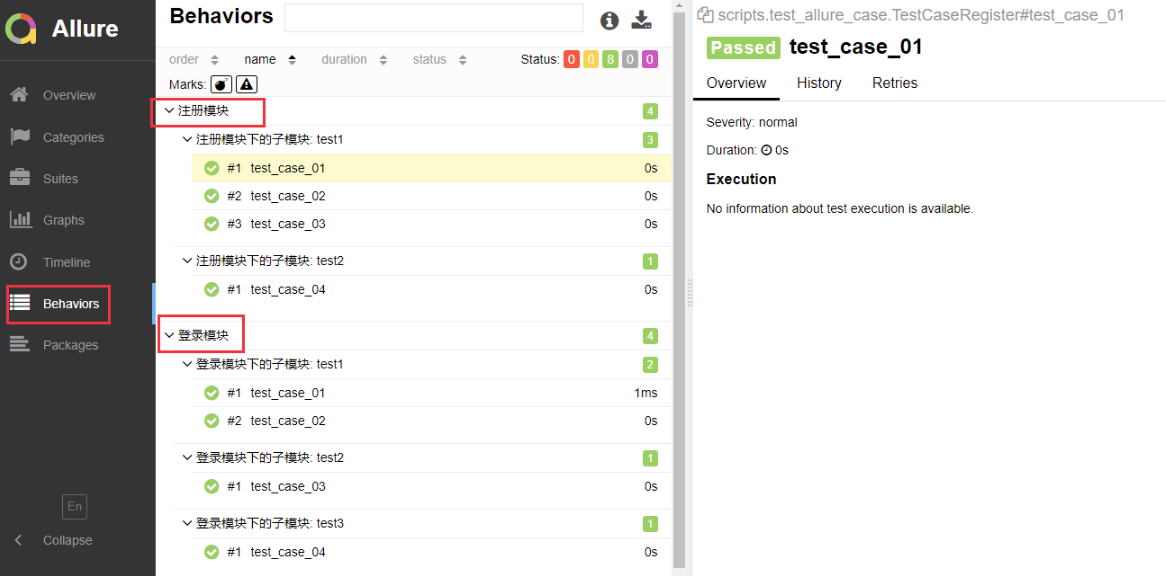This screenshot has width=1166, height=576.
Task: Open the Overview home icon in sidebar
Action: tap(19, 95)
